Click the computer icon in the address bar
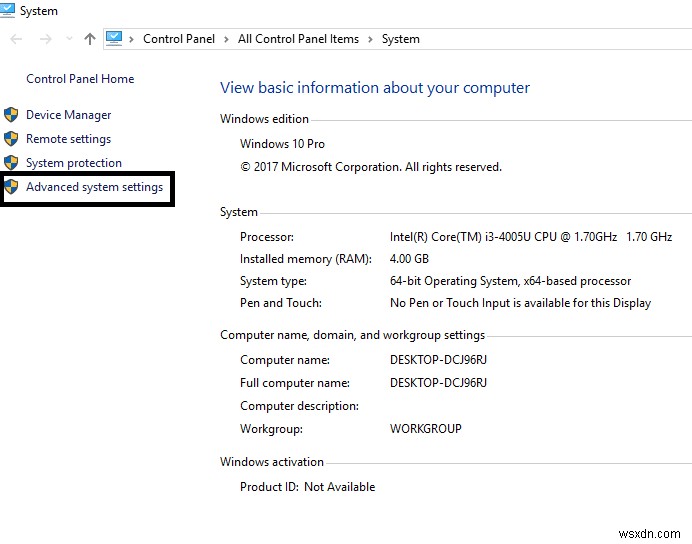The width and height of the screenshot is (692, 544). coord(114,39)
